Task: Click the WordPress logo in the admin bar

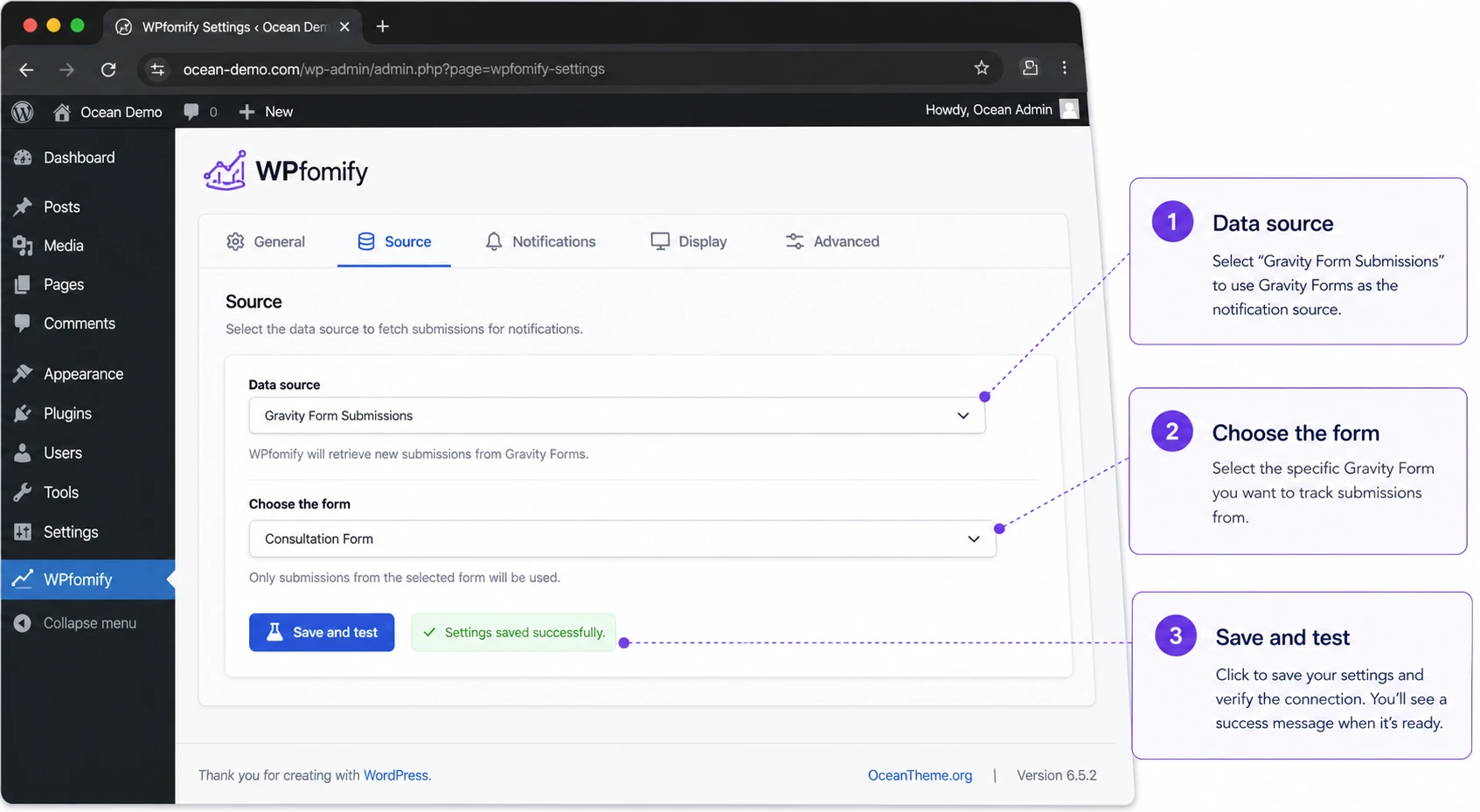Action: tap(23, 112)
